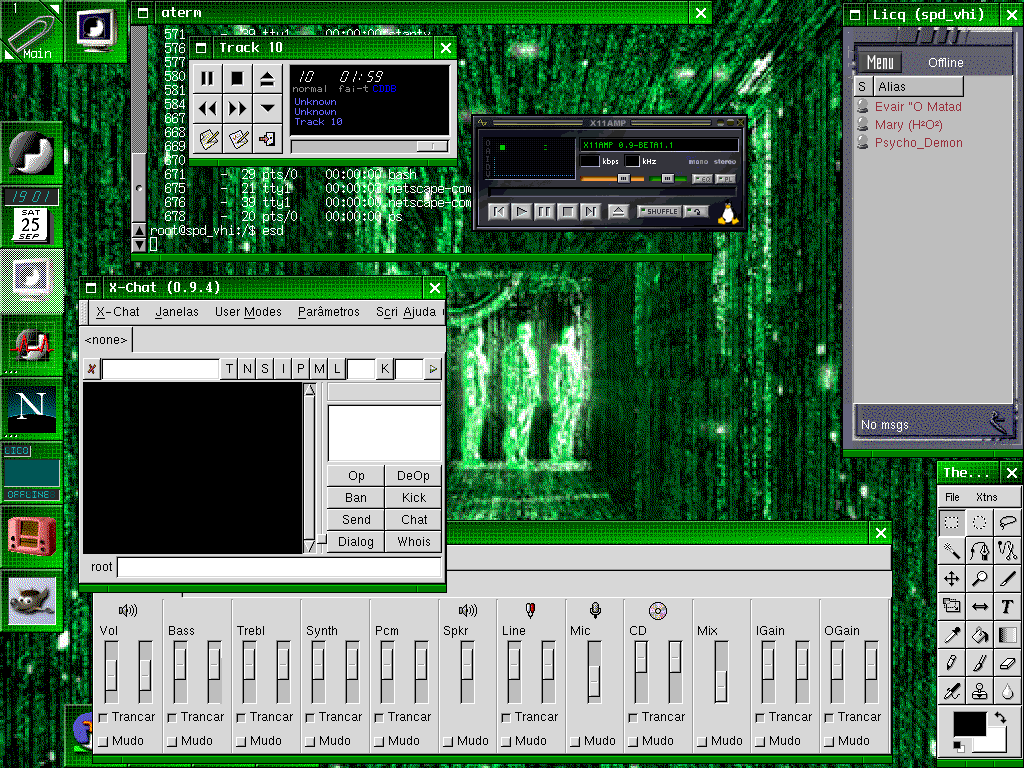
Task: Choose the Eraser tool in toolbox
Action: click(x=1008, y=662)
